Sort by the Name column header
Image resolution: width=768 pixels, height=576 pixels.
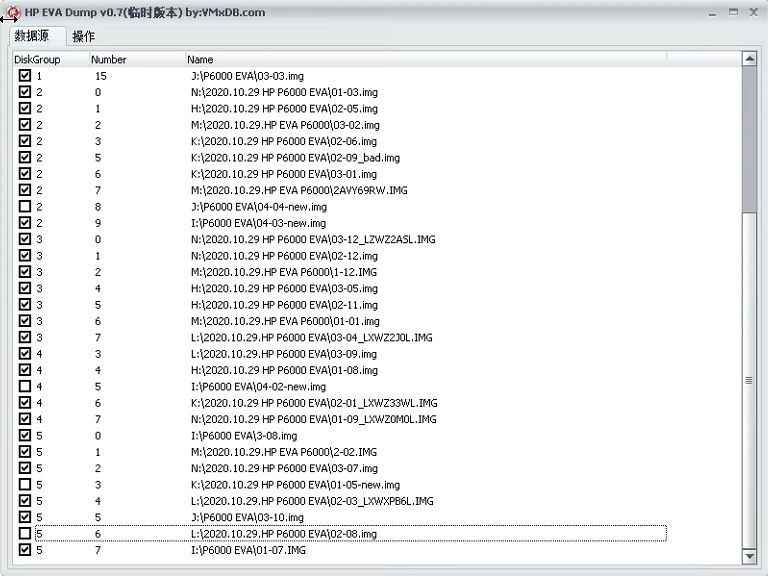tap(426, 59)
